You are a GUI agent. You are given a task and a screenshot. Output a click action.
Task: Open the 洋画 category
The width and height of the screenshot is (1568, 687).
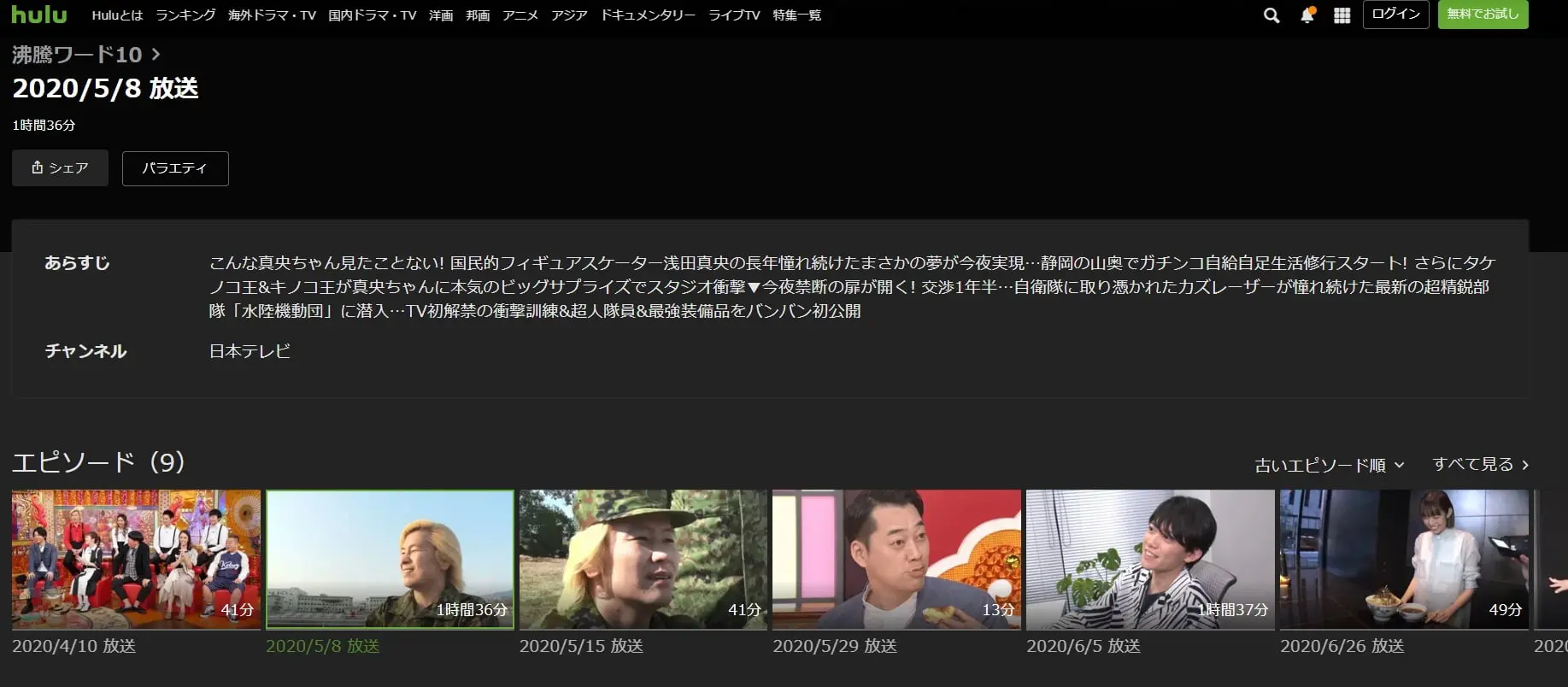click(x=441, y=15)
